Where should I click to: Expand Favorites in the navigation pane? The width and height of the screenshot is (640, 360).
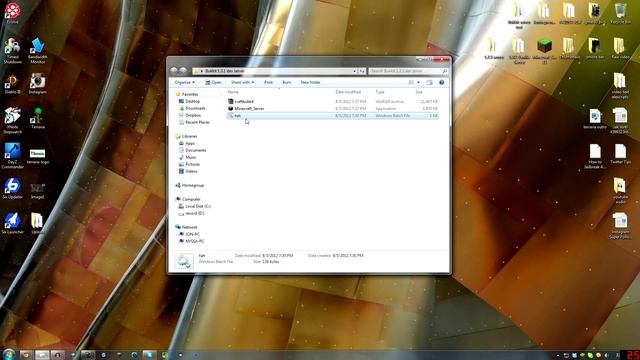[187, 94]
